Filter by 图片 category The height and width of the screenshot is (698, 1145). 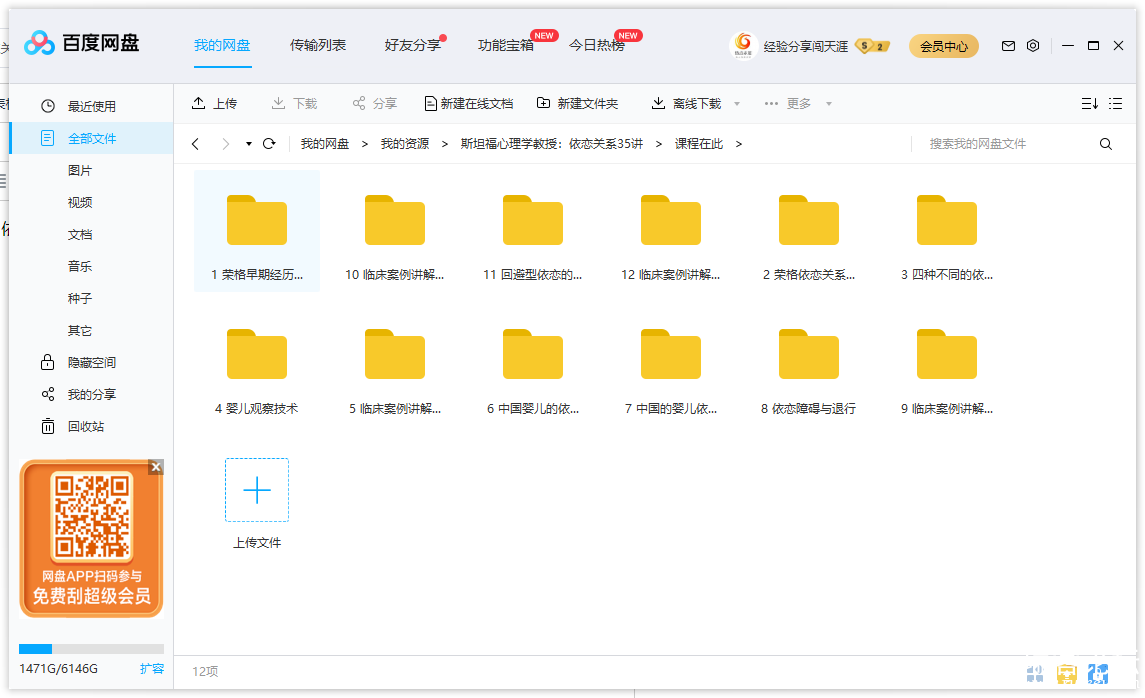coord(80,170)
